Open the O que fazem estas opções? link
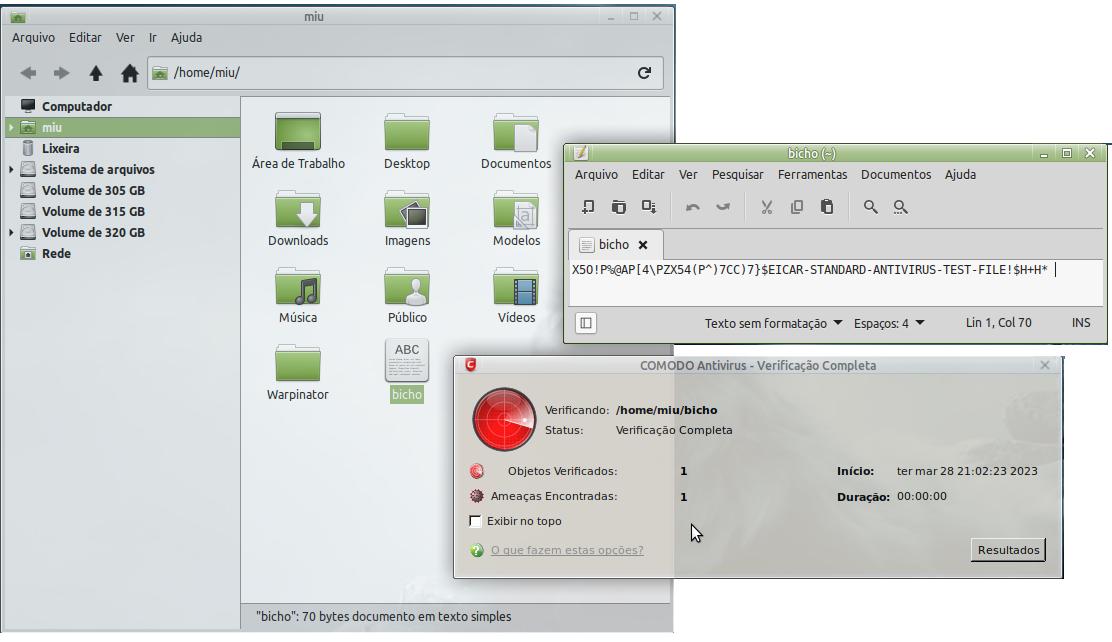This screenshot has width=1112, height=642. coord(567,550)
